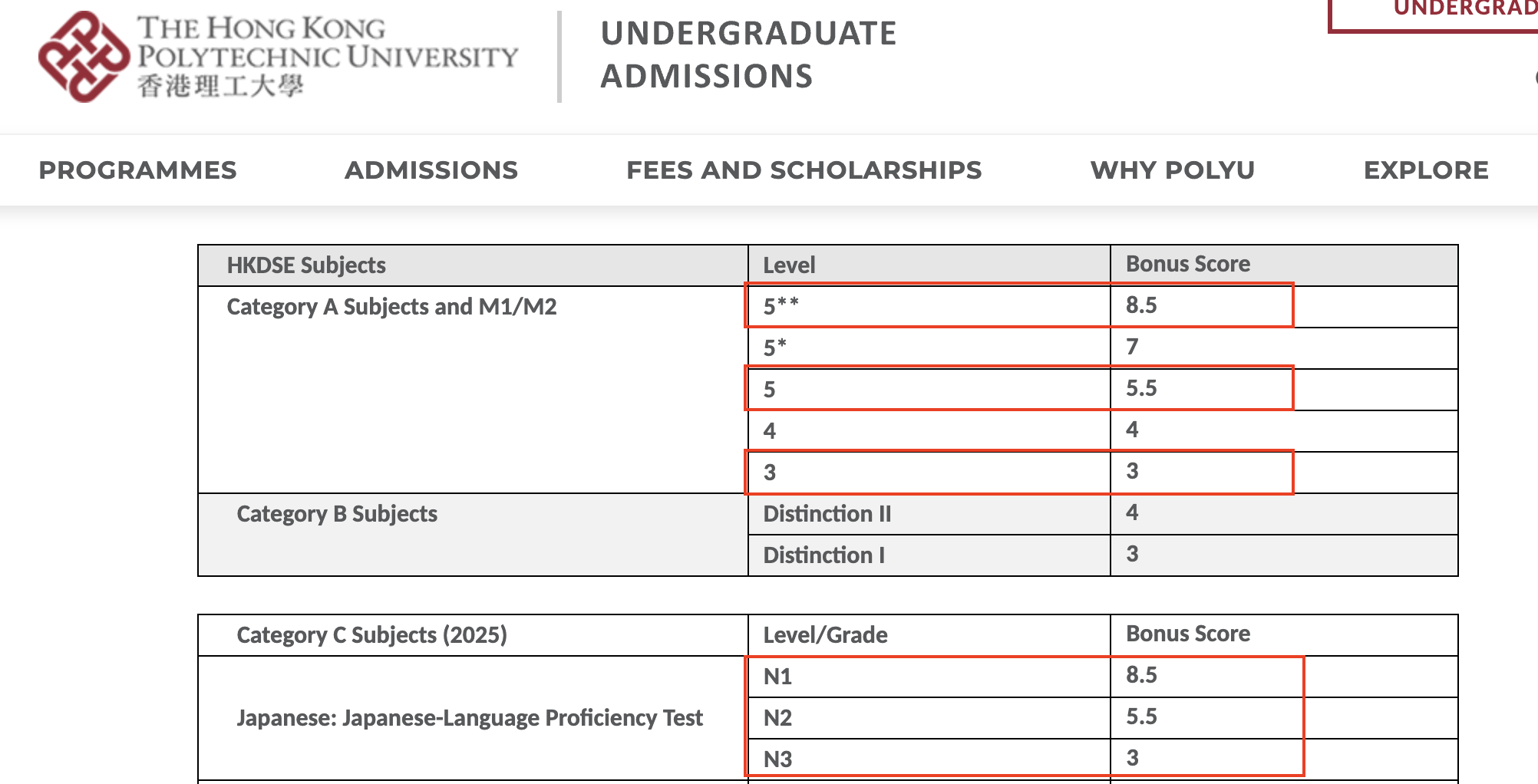
Task: Open Fees and Scholarships menu
Action: pyautogui.click(x=804, y=170)
